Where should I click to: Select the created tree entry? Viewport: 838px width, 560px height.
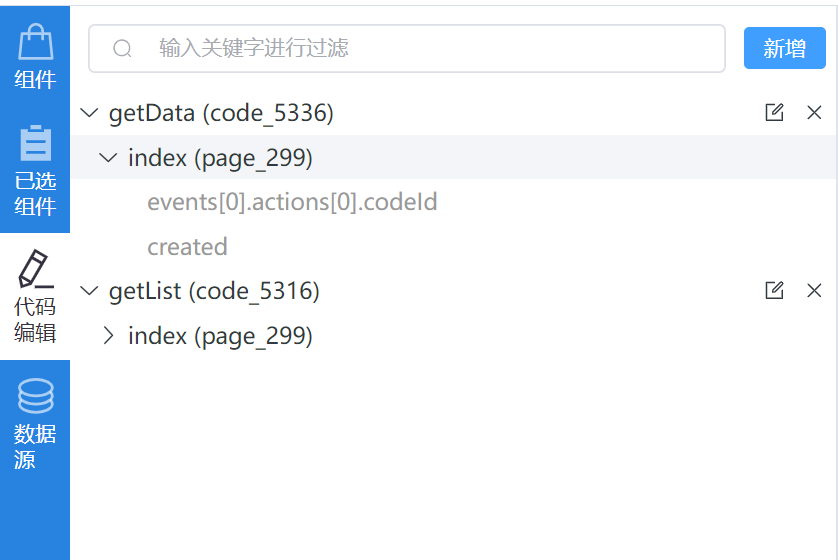187,247
